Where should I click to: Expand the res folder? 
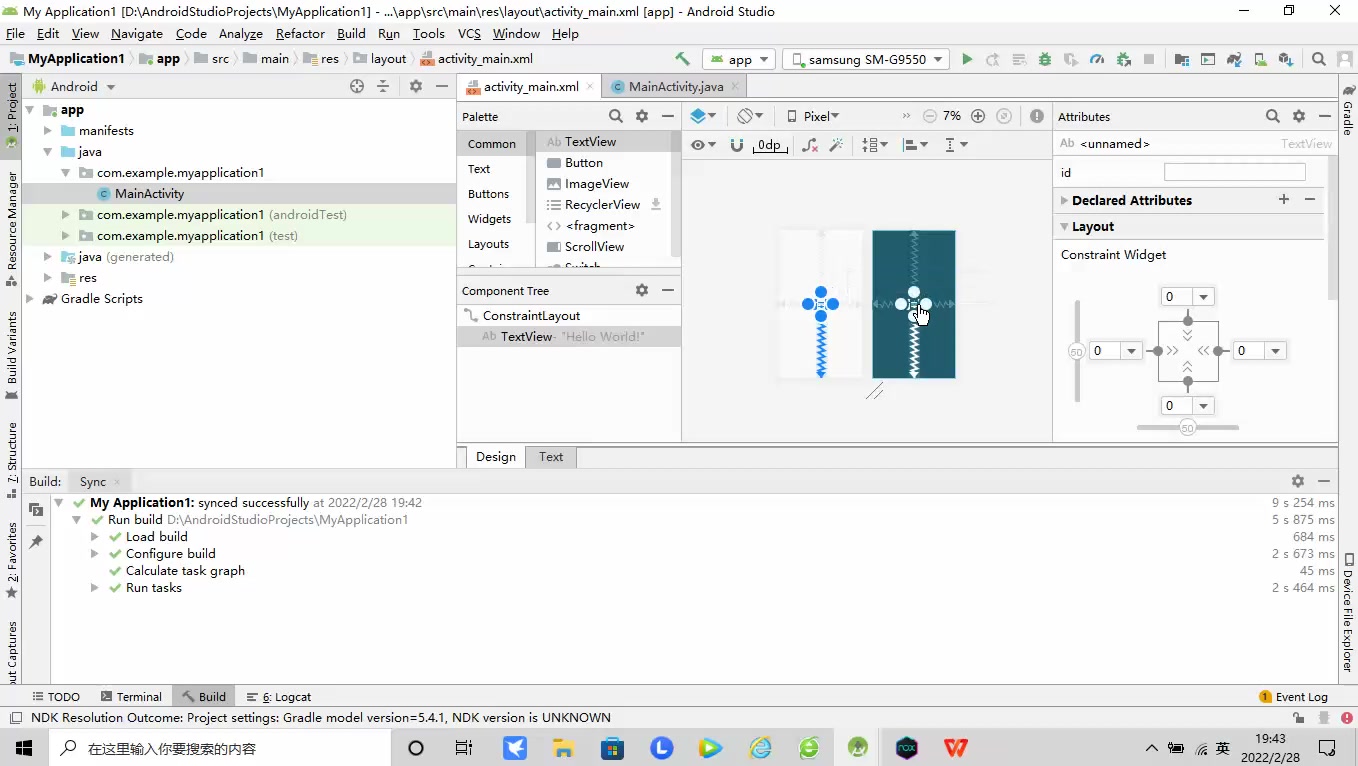pos(48,278)
